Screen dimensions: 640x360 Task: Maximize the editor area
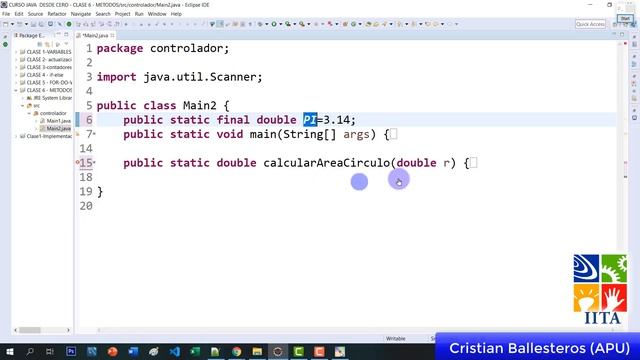622,35
